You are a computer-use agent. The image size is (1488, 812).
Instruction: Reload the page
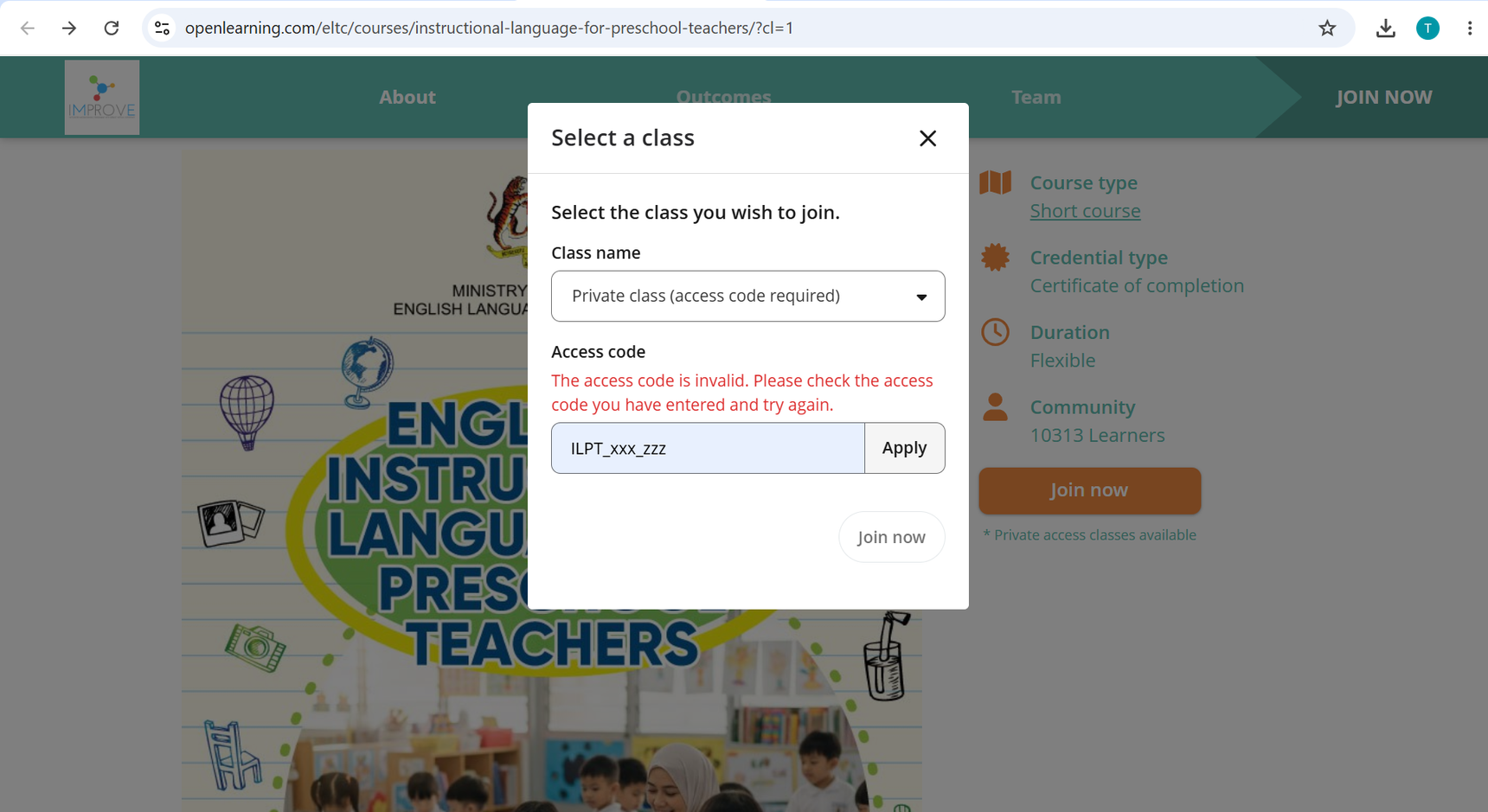click(x=112, y=29)
